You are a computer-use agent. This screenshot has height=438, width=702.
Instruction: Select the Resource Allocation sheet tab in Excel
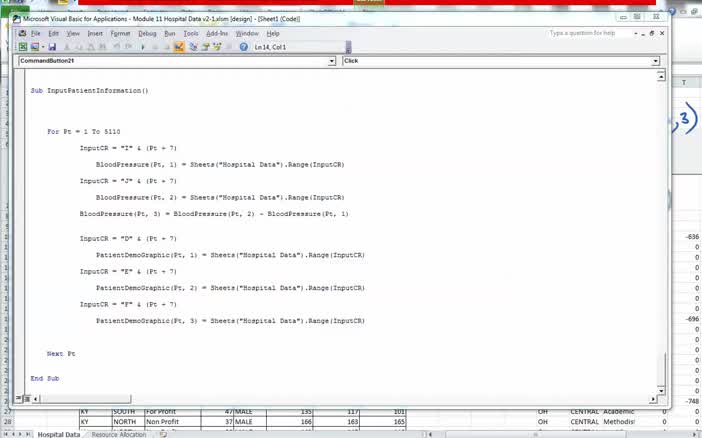[x=119, y=434]
